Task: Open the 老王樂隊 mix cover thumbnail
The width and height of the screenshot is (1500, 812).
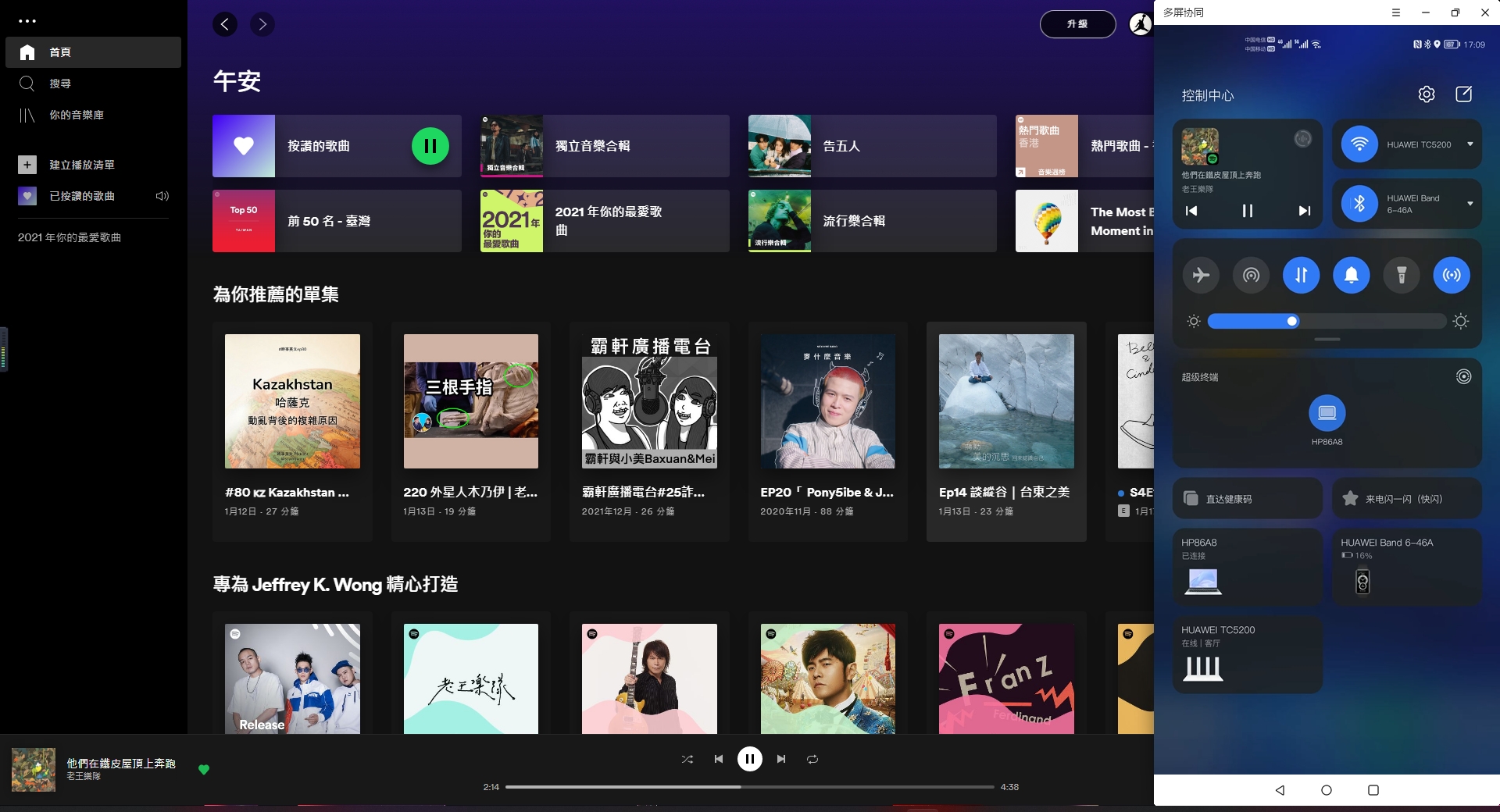Action: pyautogui.click(x=471, y=678)
